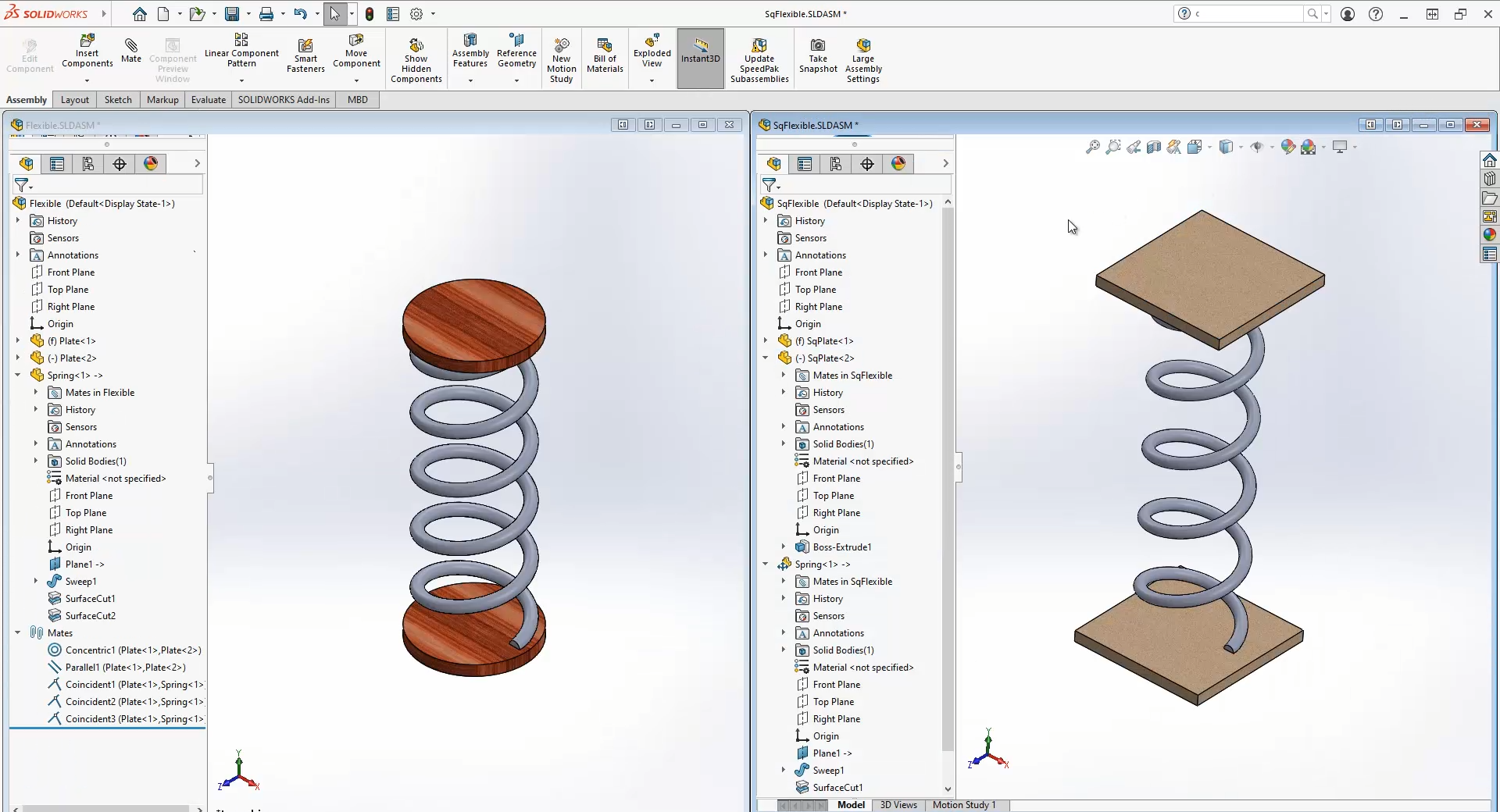
Task: Collapse the Mates folder in the Flexible tree
Action: [x=18, y=633]
